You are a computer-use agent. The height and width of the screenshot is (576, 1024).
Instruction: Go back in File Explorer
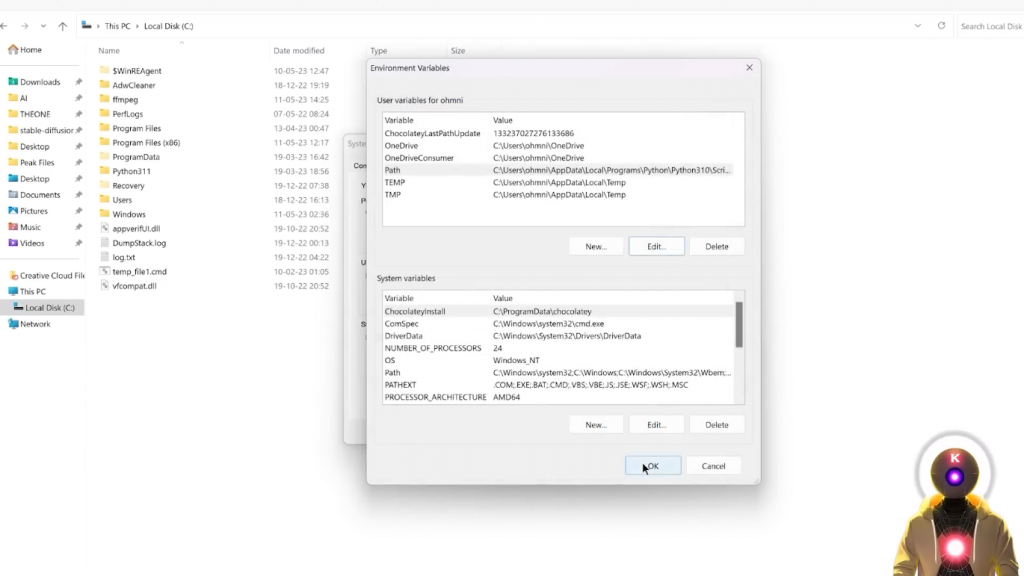[5, 26]
